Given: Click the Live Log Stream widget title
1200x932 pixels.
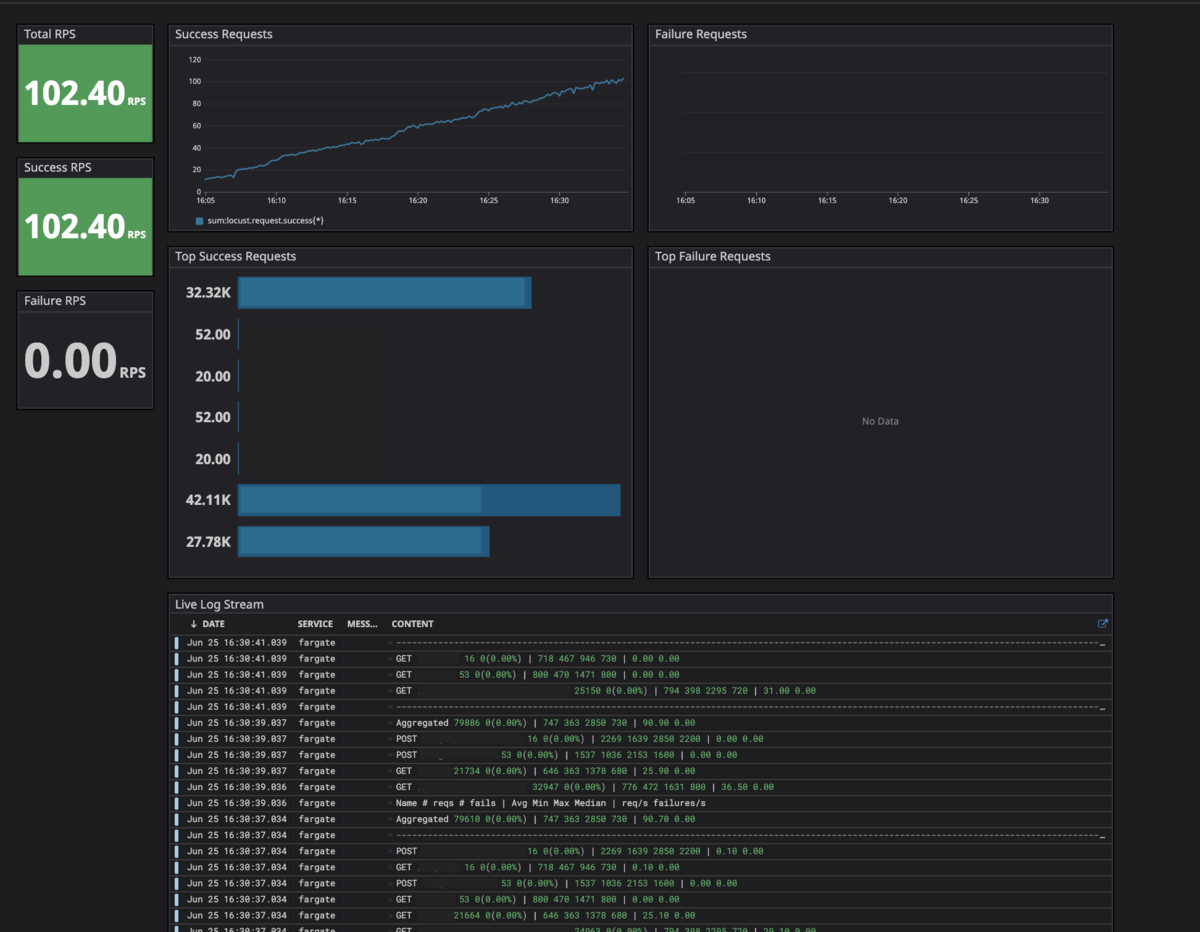Looking at the screenshot, I should 220,604.
